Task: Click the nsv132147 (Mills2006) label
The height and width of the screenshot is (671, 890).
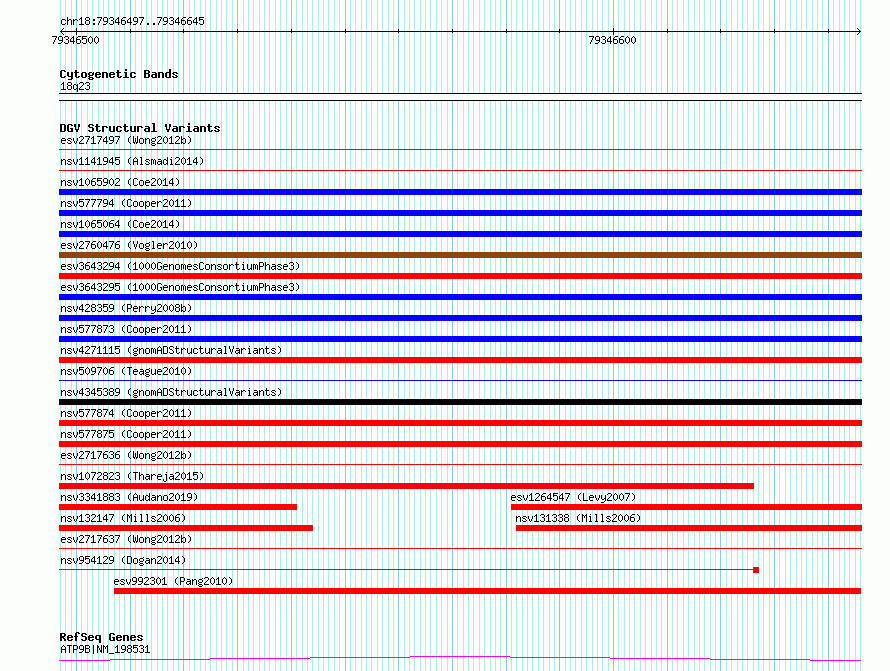Action: point(123,518)
